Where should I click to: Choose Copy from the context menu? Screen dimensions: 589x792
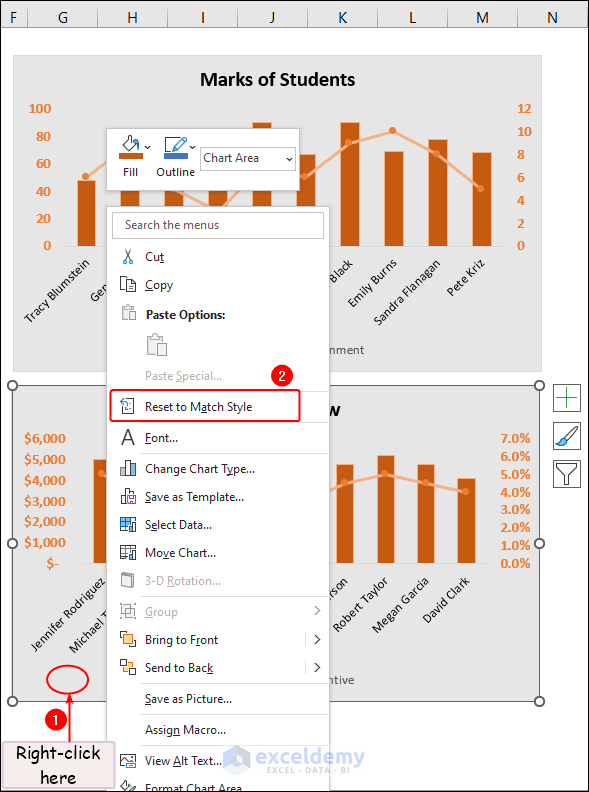click(159, 285)
